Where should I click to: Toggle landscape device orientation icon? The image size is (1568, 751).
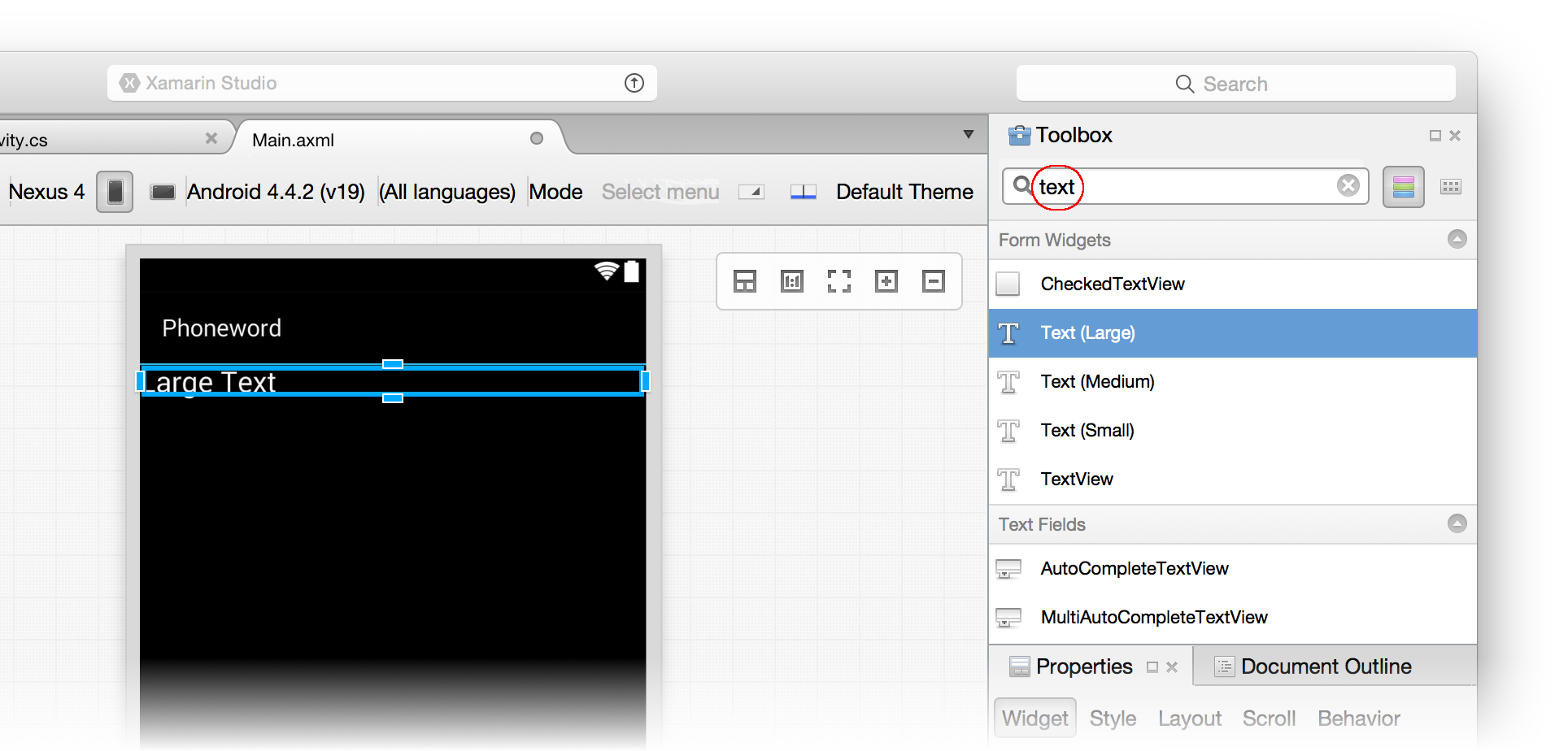(x=163, y=192)
